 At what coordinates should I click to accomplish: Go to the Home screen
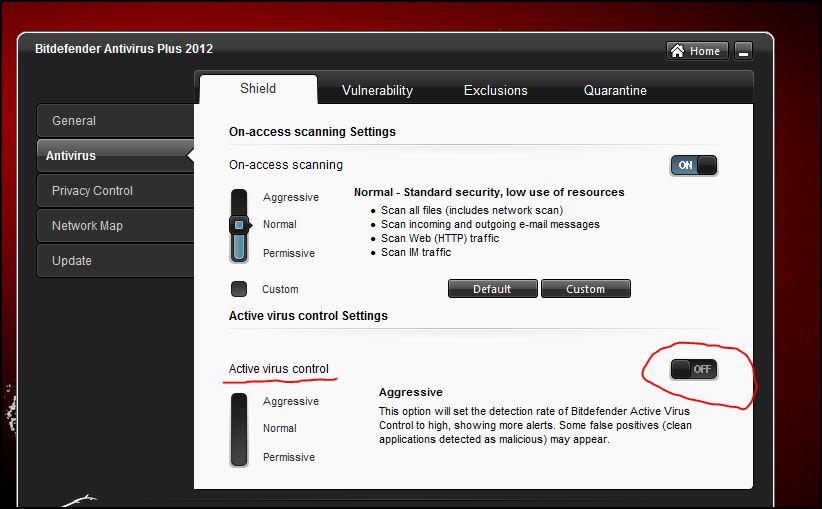697,51
